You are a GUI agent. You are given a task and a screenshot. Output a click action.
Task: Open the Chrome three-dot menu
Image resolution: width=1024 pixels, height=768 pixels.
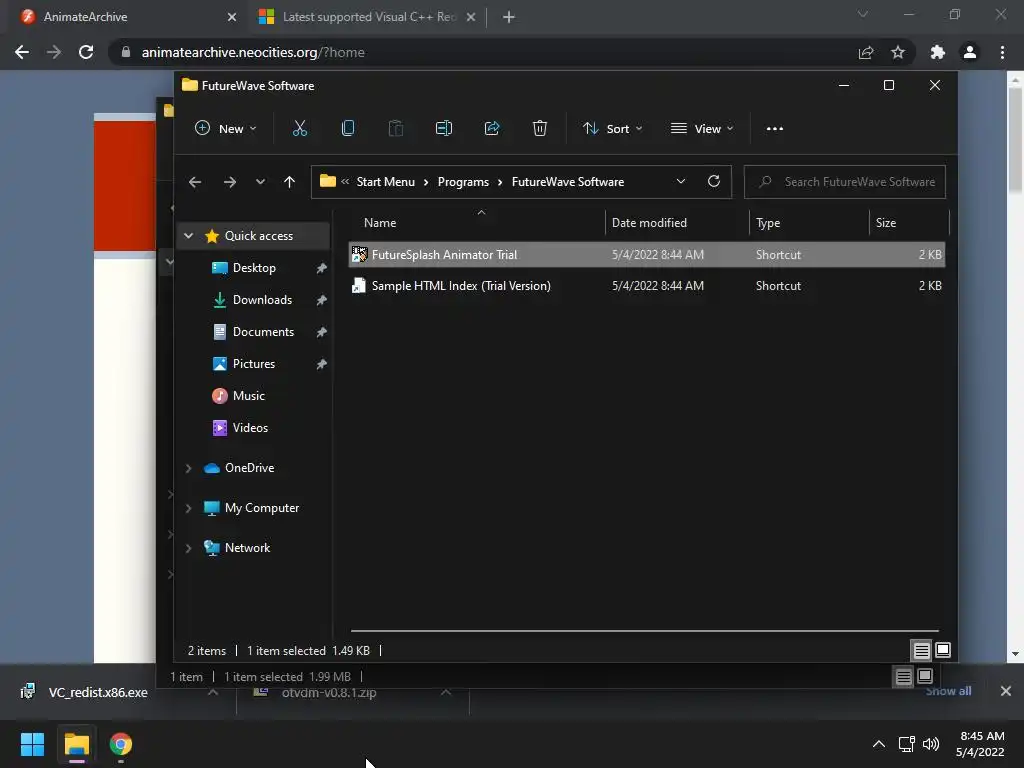tap(1002, 52)
